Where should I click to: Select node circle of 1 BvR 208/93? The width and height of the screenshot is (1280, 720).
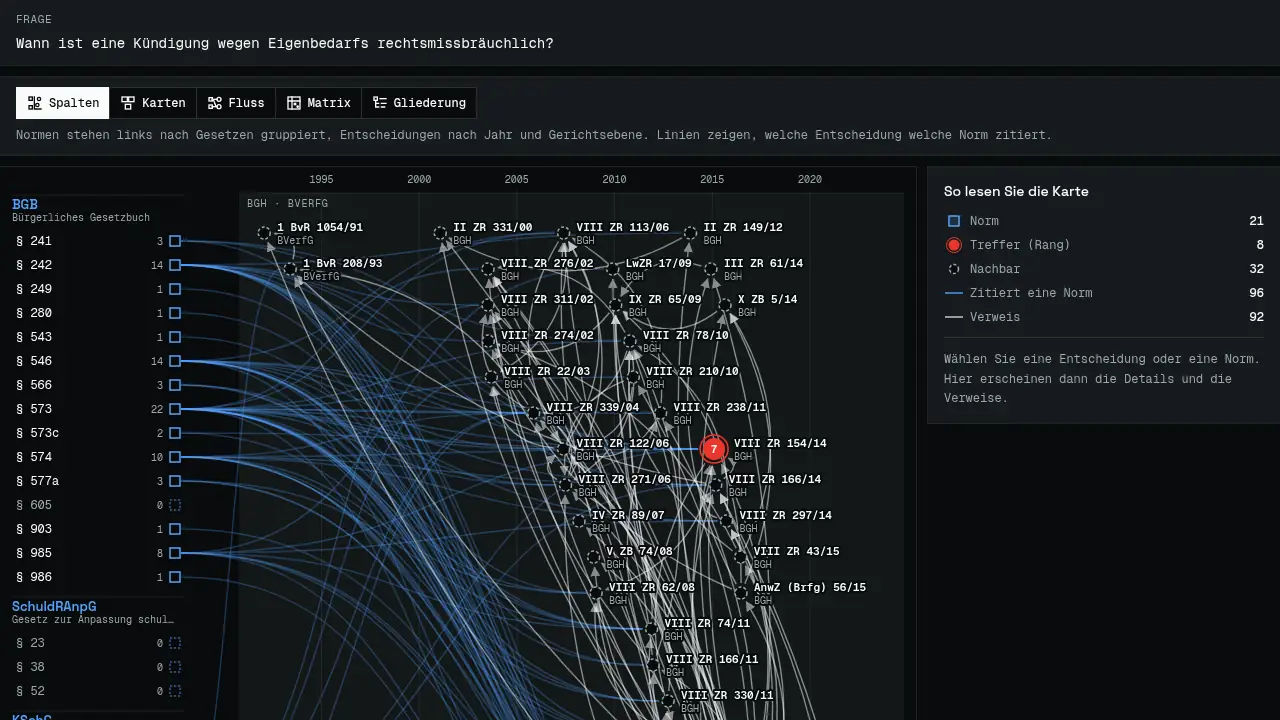tap(290, 269)
